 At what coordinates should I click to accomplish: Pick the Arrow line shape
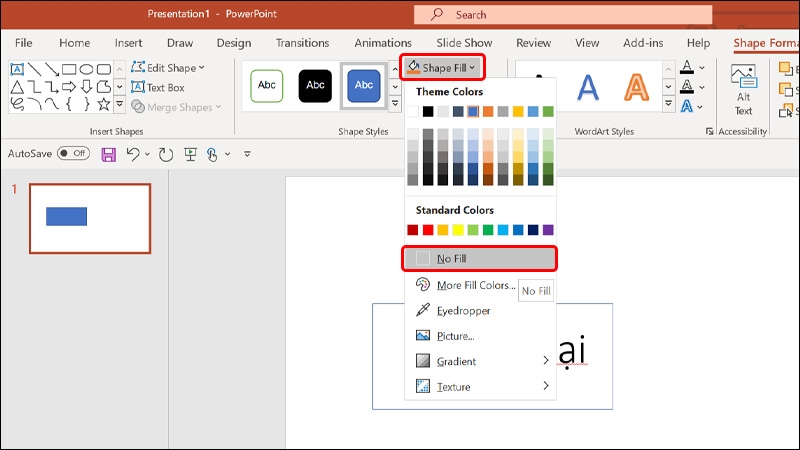pyautogui.click(x=52, y=69)
